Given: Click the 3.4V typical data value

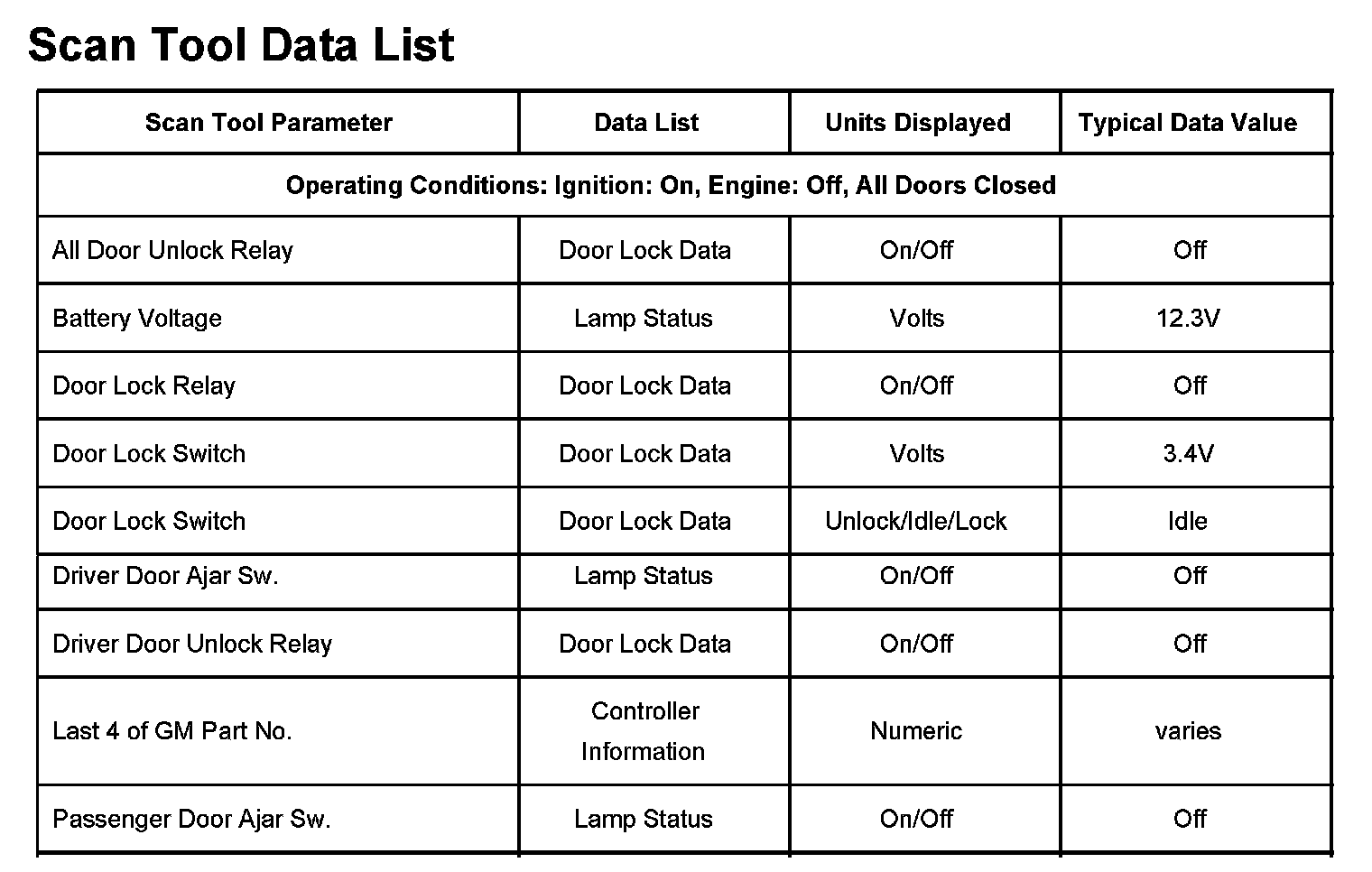Looking at the screenshot, I should coord(1188,453).
